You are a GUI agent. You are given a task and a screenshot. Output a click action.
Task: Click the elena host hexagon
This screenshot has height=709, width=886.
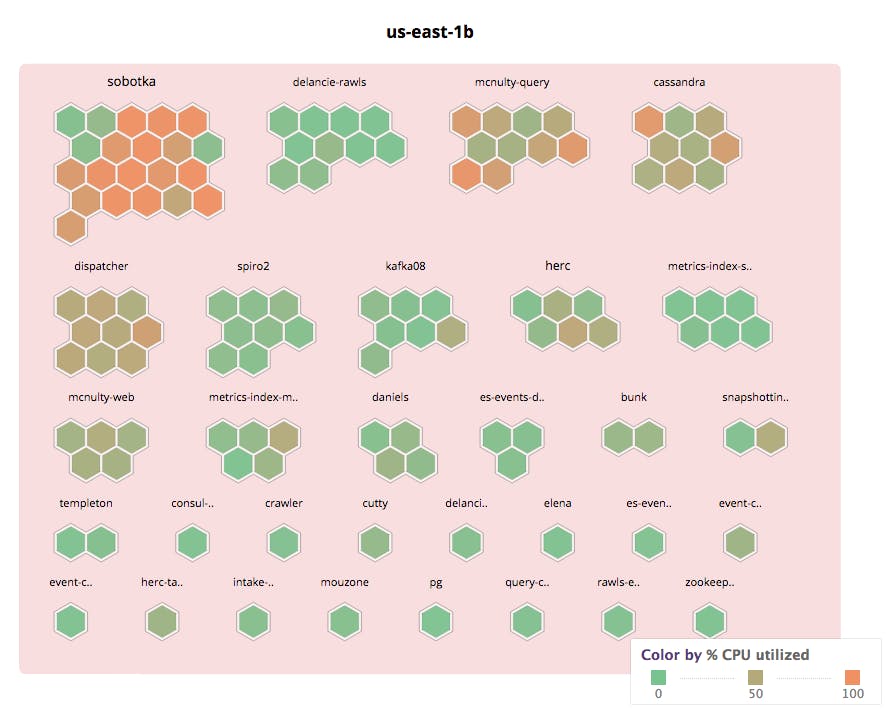(x=558, y=543)
